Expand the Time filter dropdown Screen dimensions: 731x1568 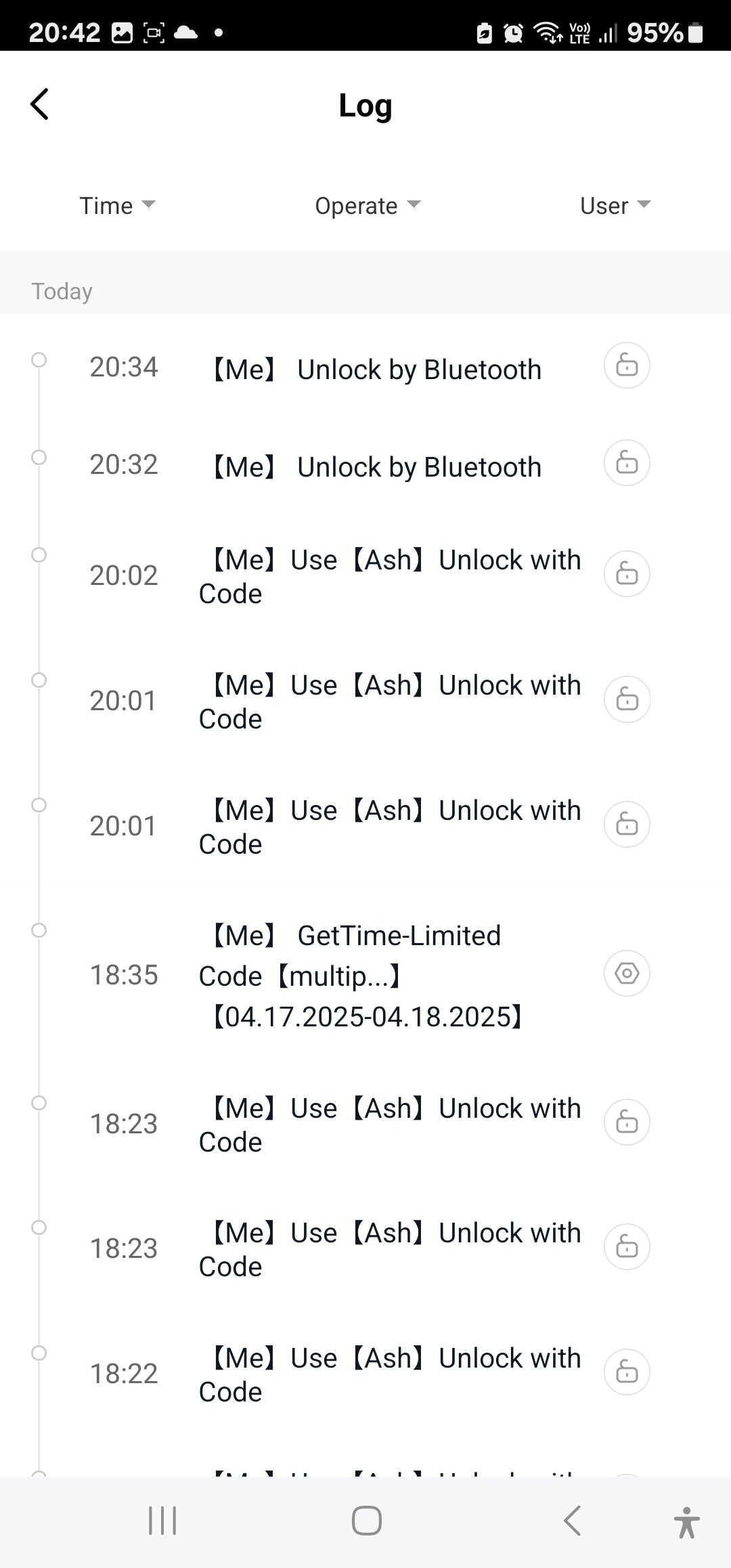click(117, 205)
